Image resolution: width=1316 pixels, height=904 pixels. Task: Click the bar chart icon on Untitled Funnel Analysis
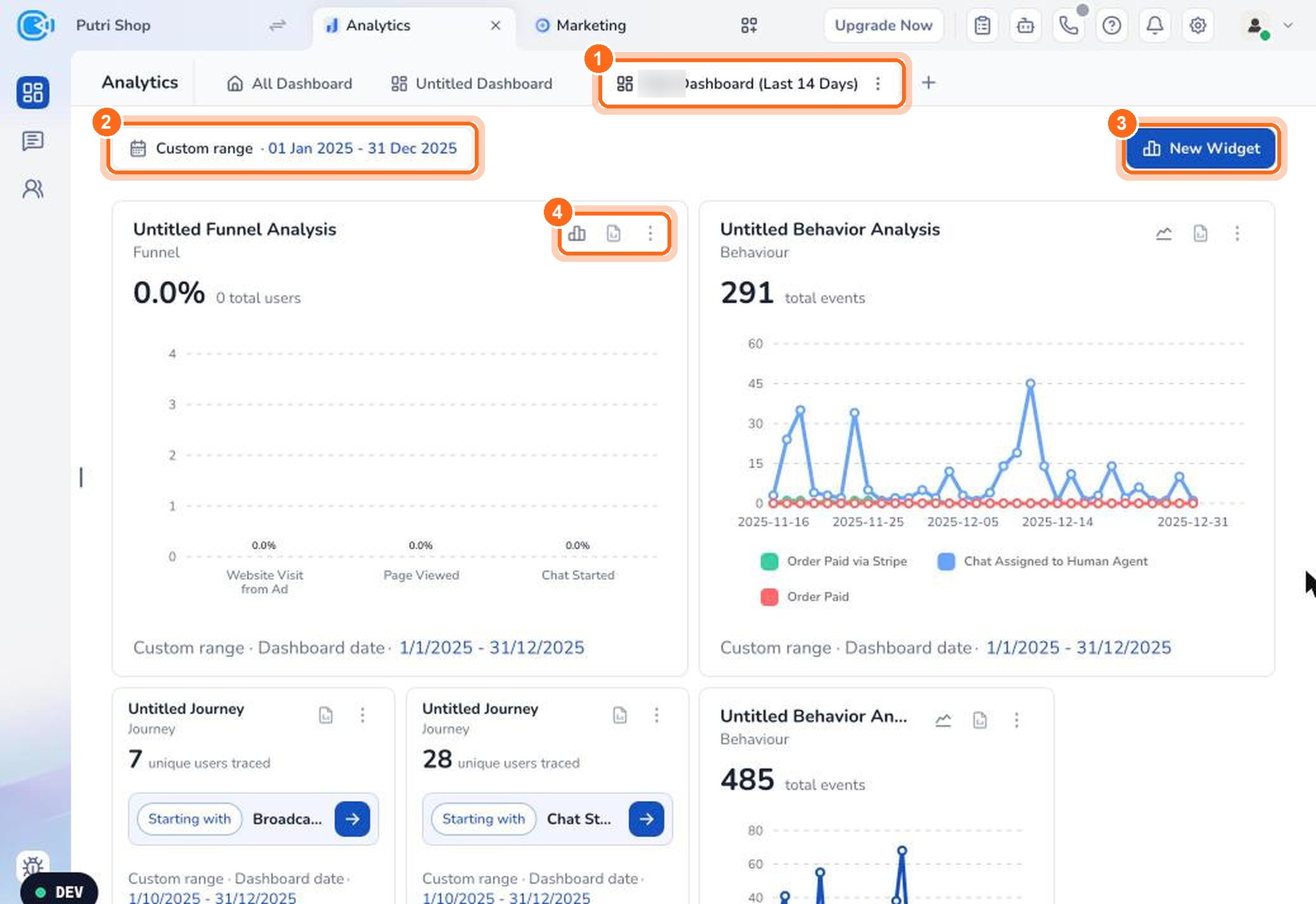click(x=577, y=233)
